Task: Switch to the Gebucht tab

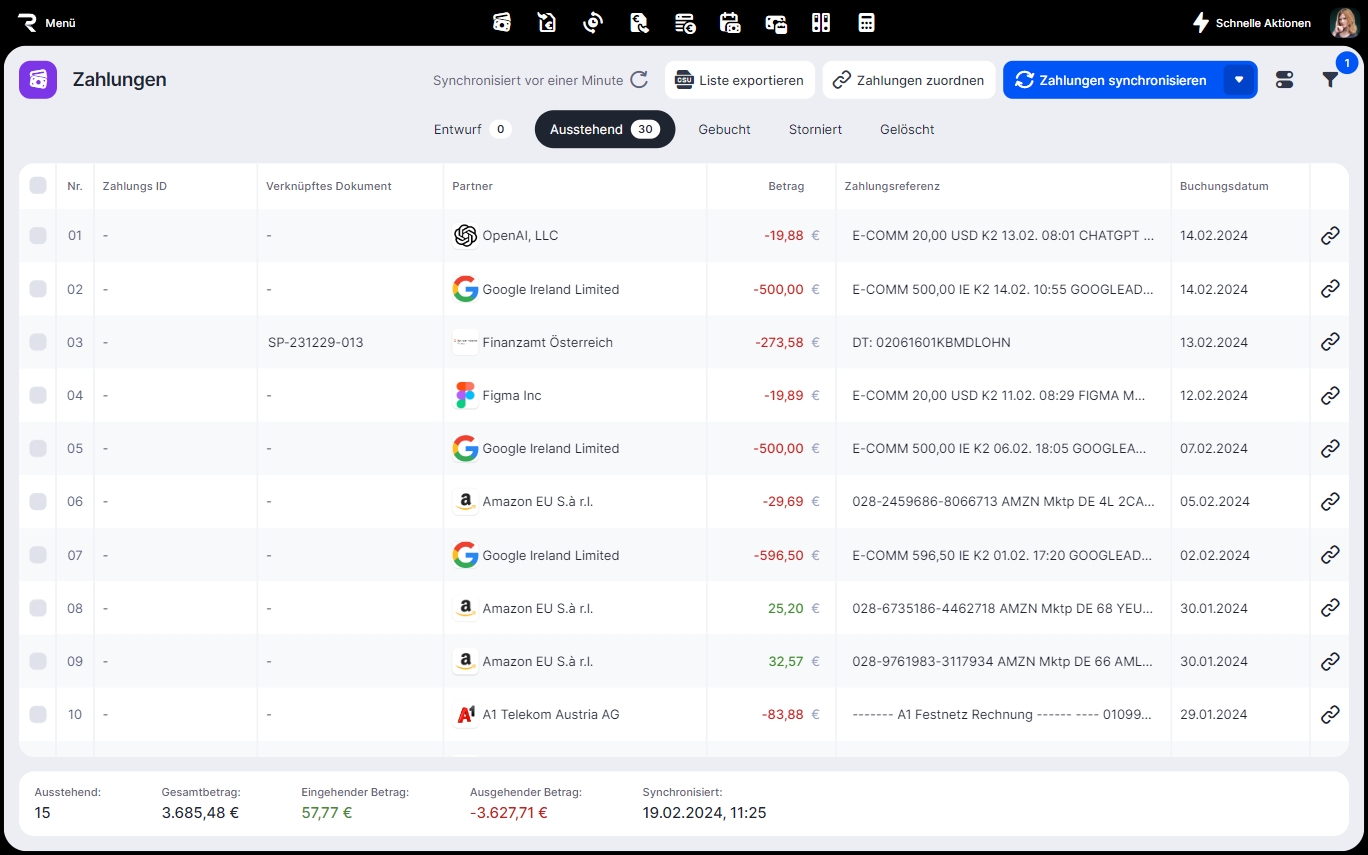Action: [724, 129]
